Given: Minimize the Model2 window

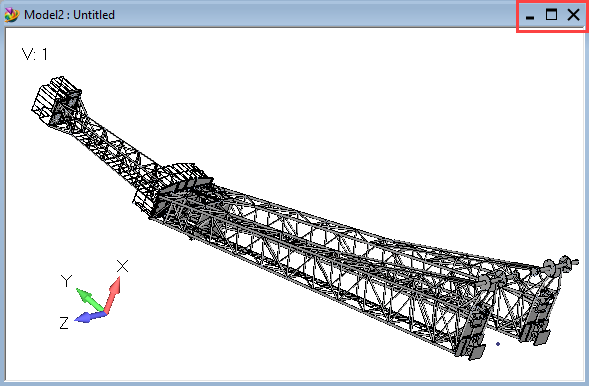Looking at the screenshot, I should (x=530, y=17).
